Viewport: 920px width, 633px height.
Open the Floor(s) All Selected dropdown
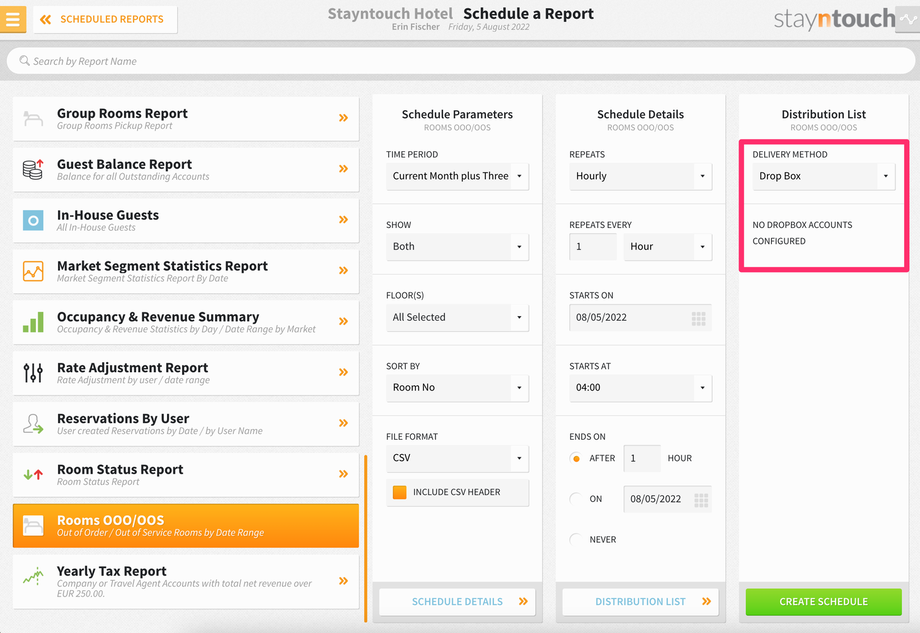tap(457, 317)
